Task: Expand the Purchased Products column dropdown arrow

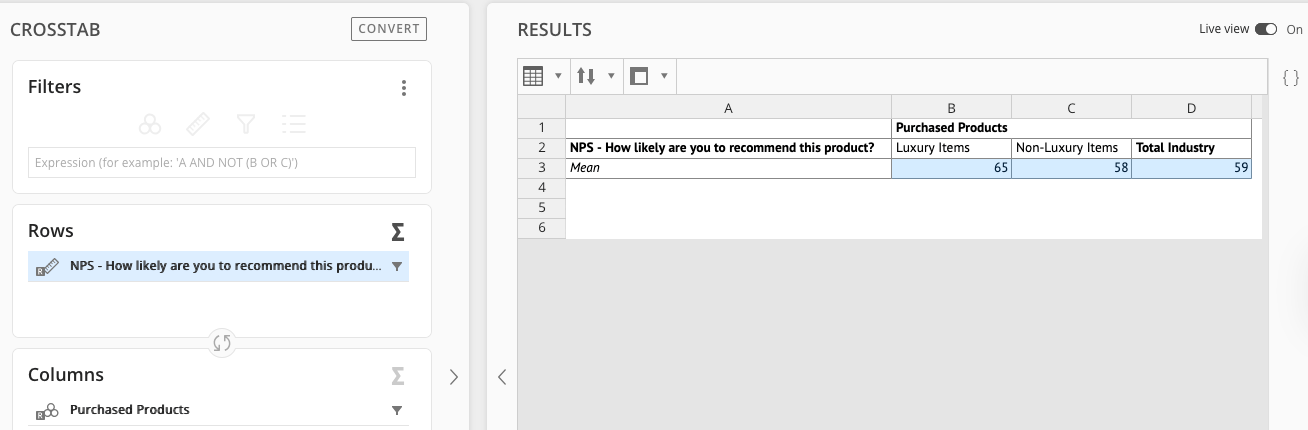Action: click(x=397, y=410)
